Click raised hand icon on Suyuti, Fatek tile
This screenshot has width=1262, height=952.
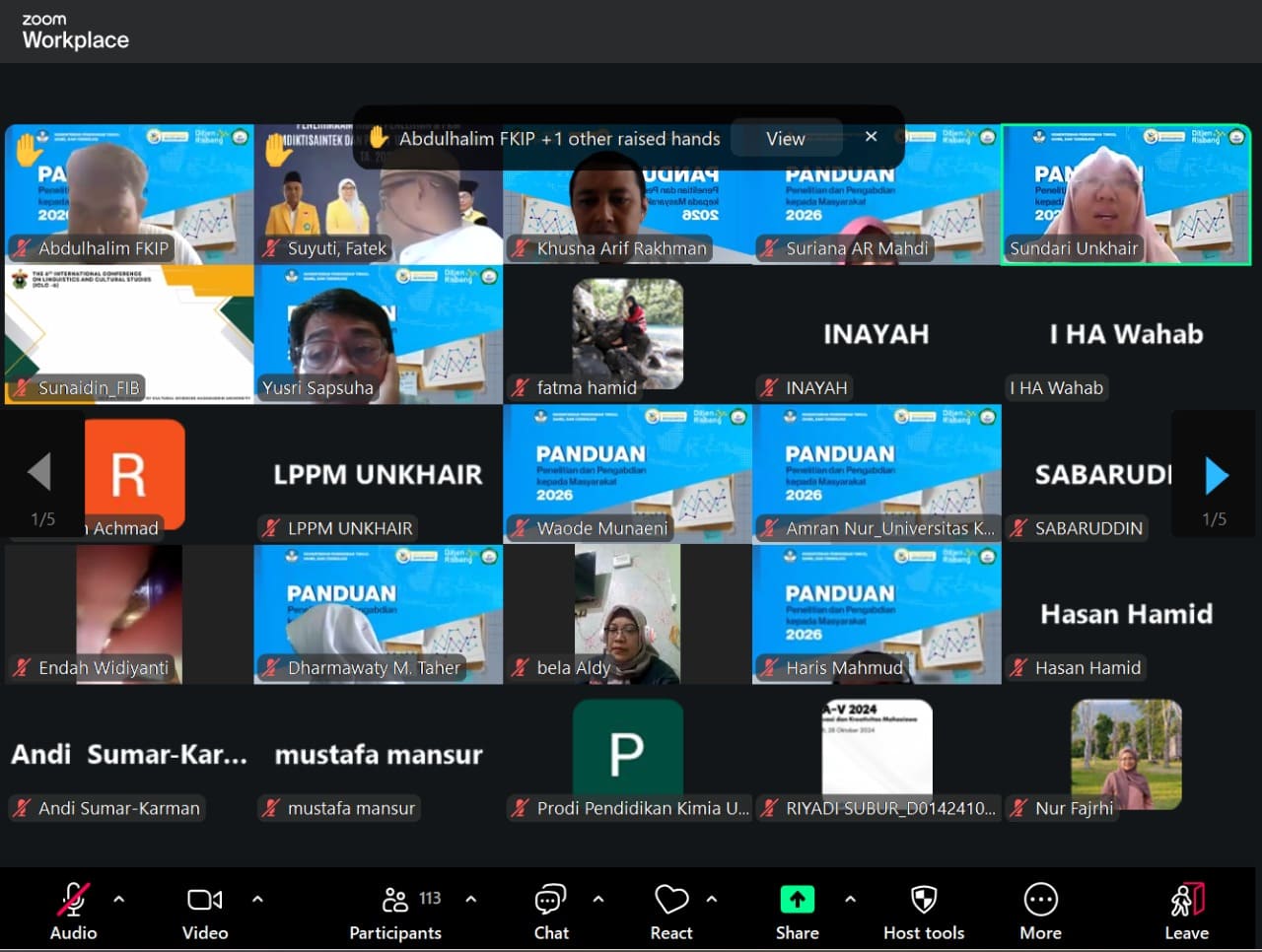278,149
